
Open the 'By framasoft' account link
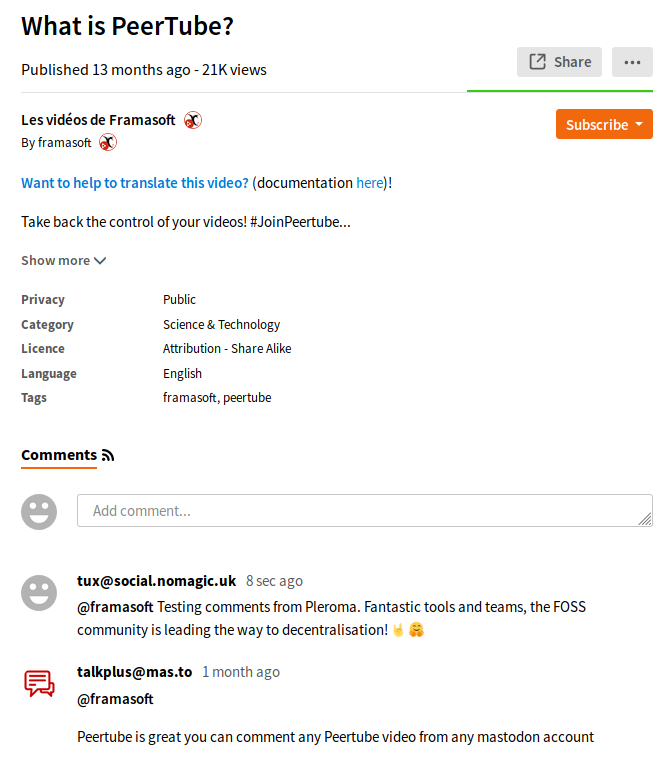56,143
